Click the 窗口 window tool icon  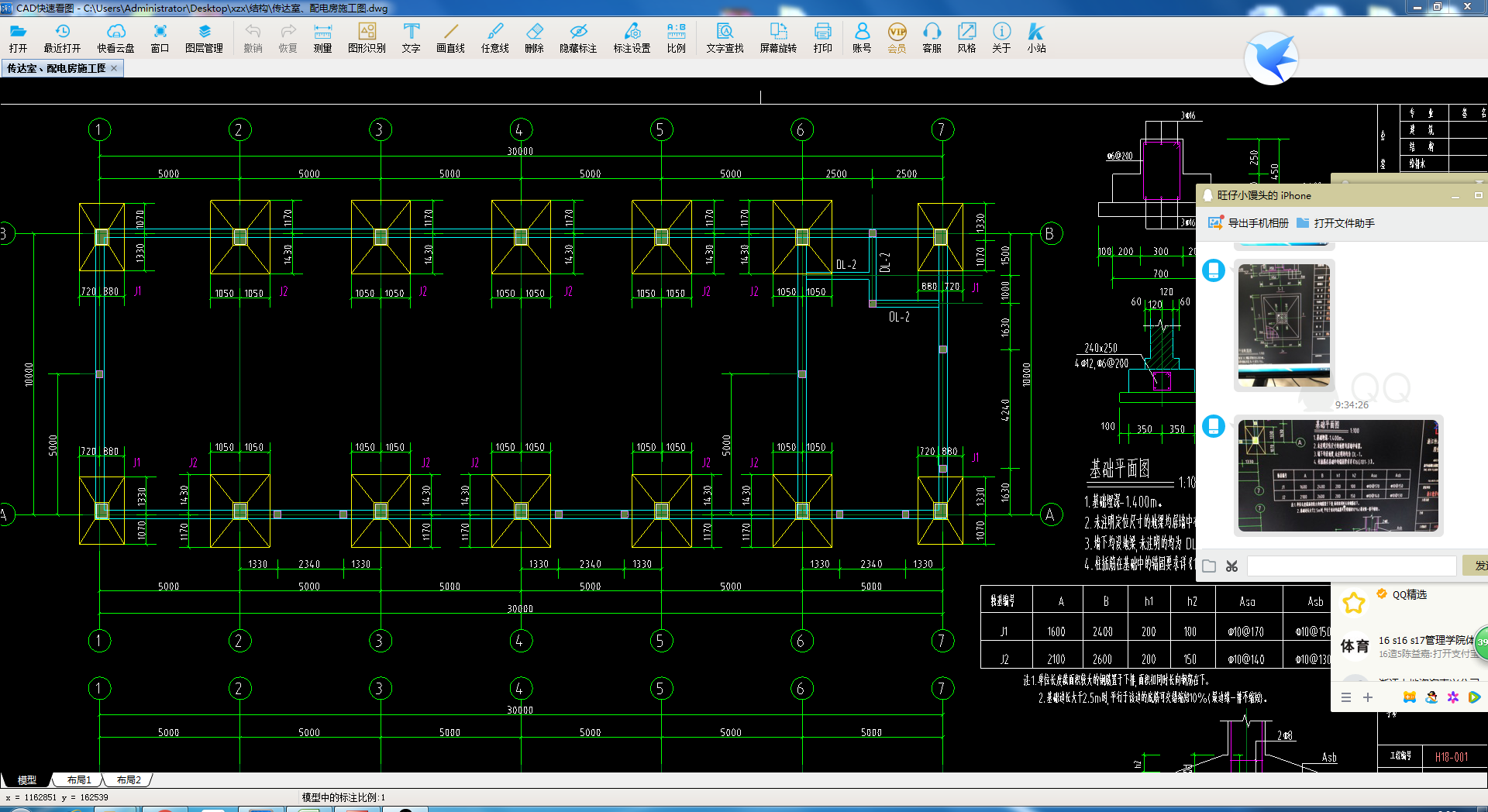[160, 37]
